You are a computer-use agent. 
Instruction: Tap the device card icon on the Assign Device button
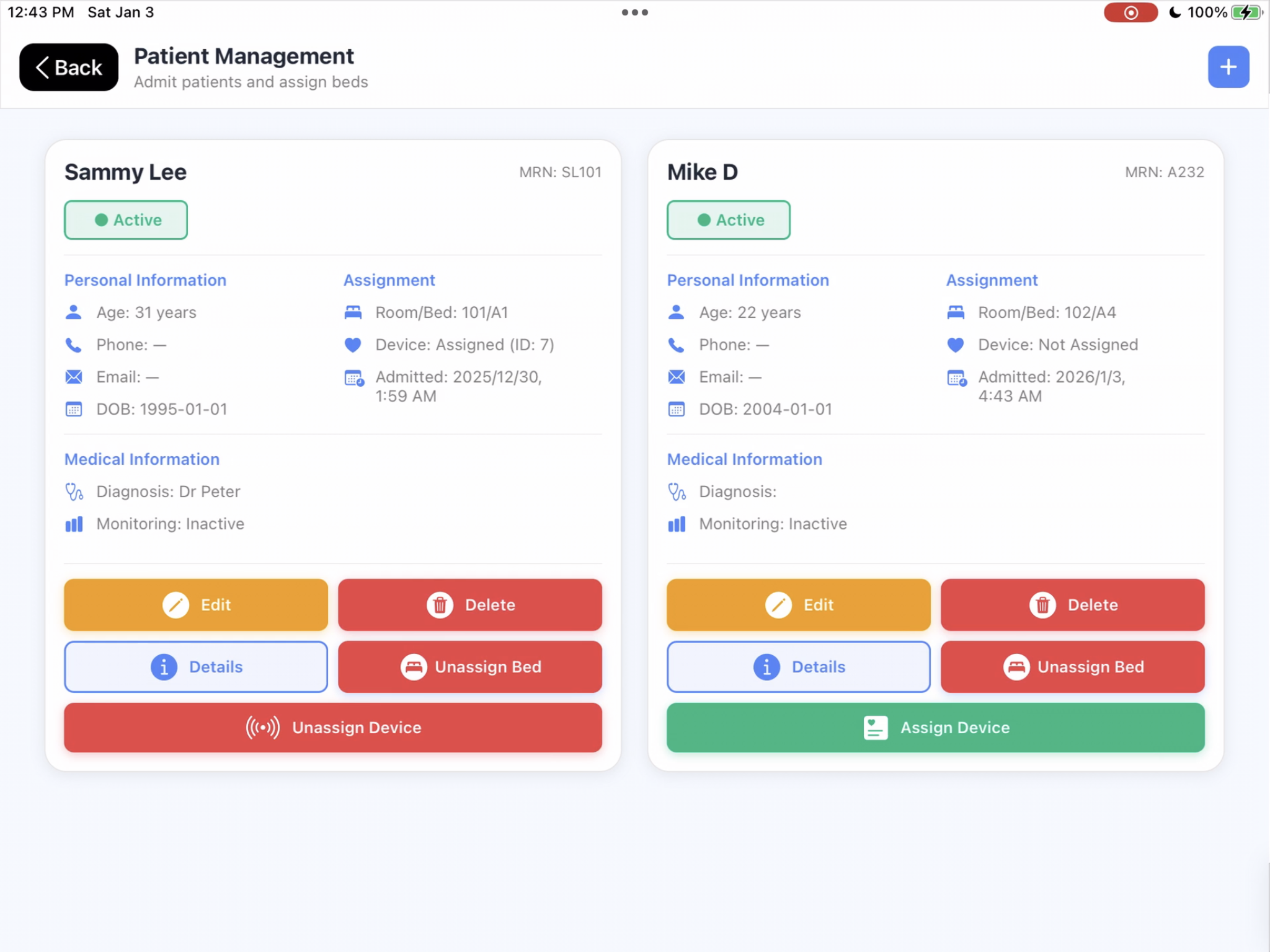(875, 727)
